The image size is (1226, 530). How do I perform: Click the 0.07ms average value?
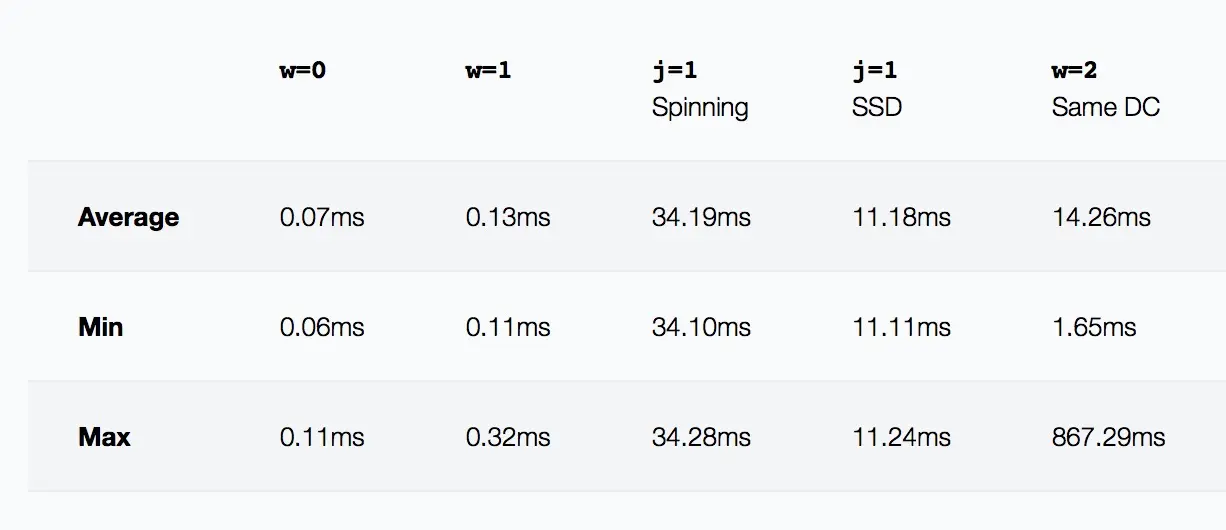(322, 217)
